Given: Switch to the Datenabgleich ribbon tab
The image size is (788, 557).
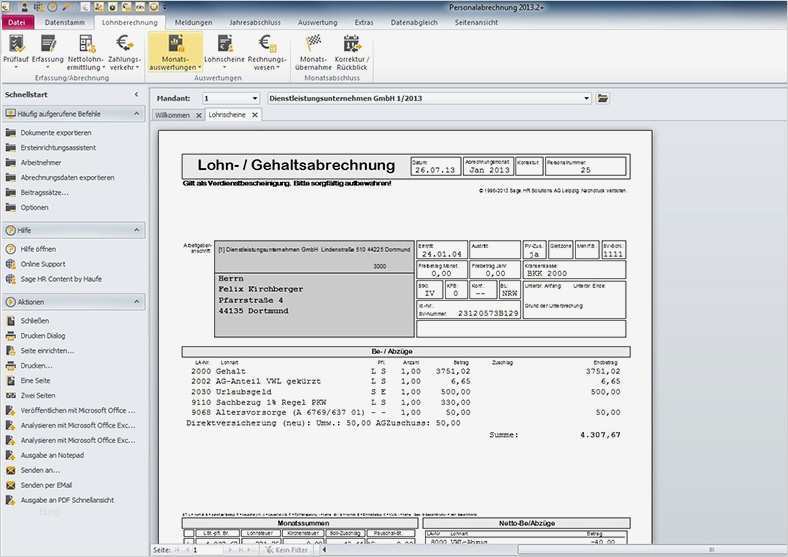Looking at the screenshot, I should pyautogui.click(x=414, y=22).
